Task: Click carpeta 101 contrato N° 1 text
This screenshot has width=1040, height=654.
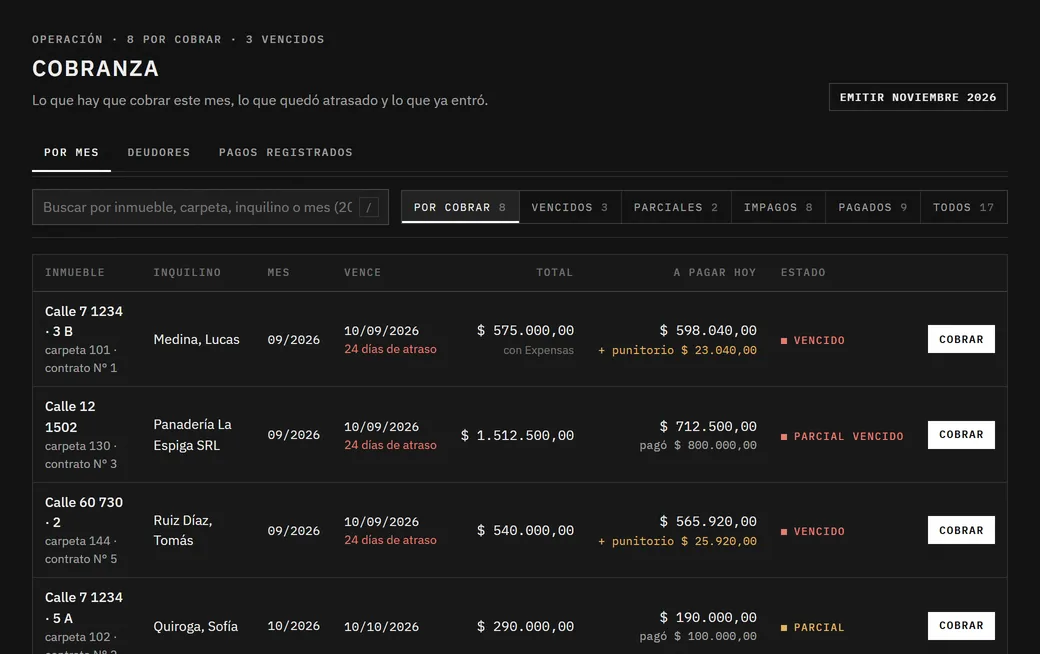Action: [x=81, y=359]
